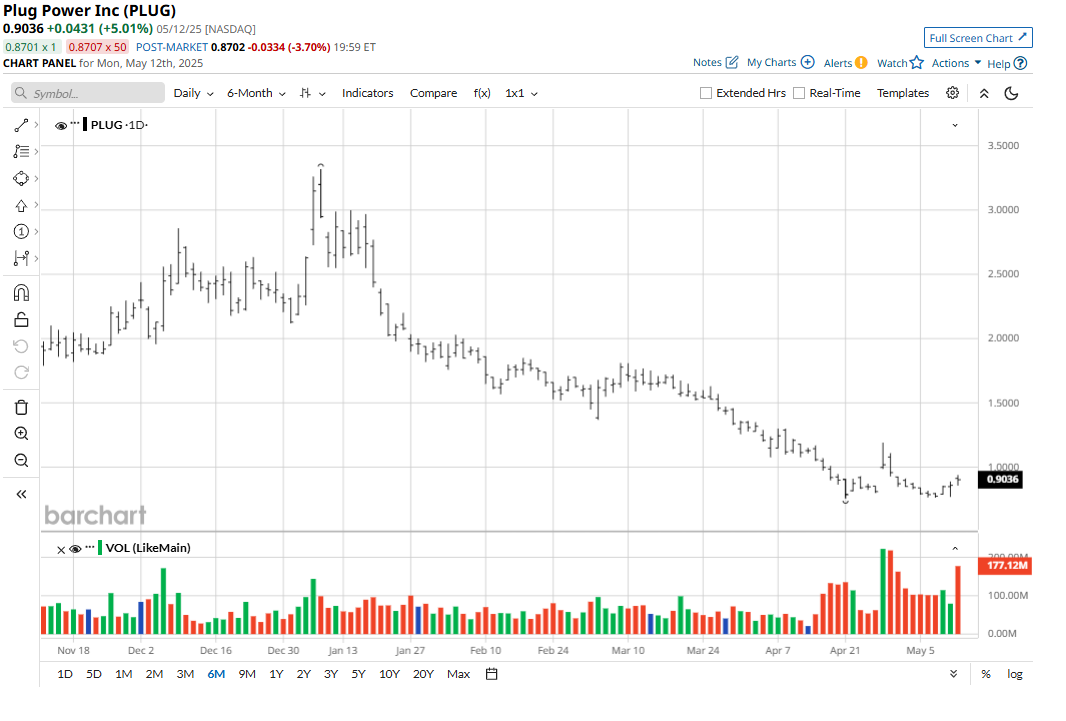This screenshot has width=1066, height=721.
Task: Open PLUG series more options dots
Action: [x=75, y=123]
